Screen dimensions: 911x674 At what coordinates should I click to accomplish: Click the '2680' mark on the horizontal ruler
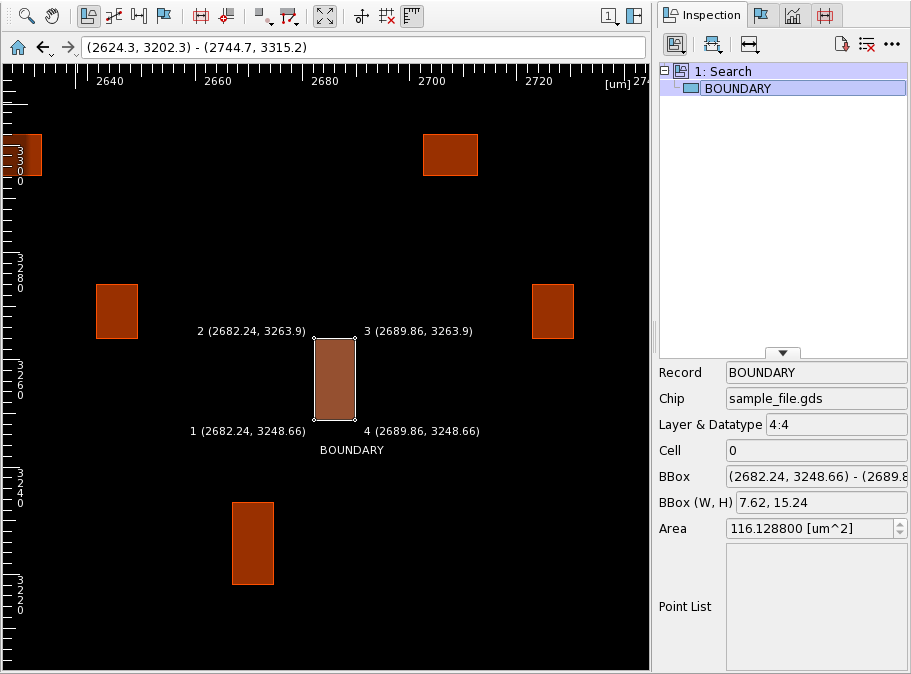325,81
